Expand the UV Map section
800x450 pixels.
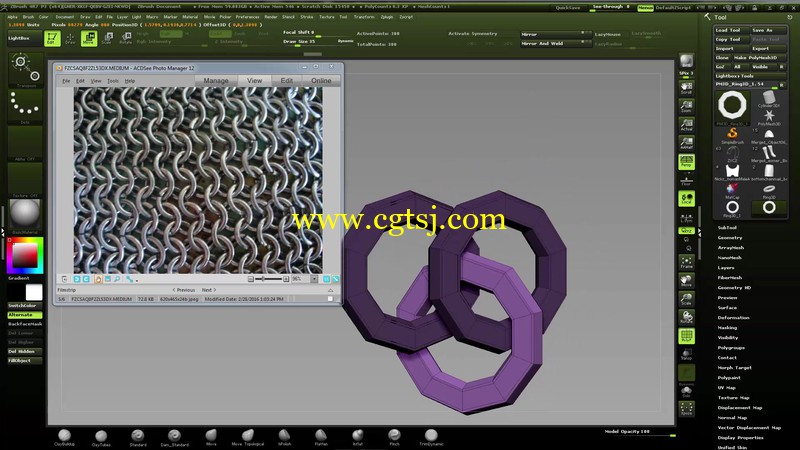tap(727, 388)
